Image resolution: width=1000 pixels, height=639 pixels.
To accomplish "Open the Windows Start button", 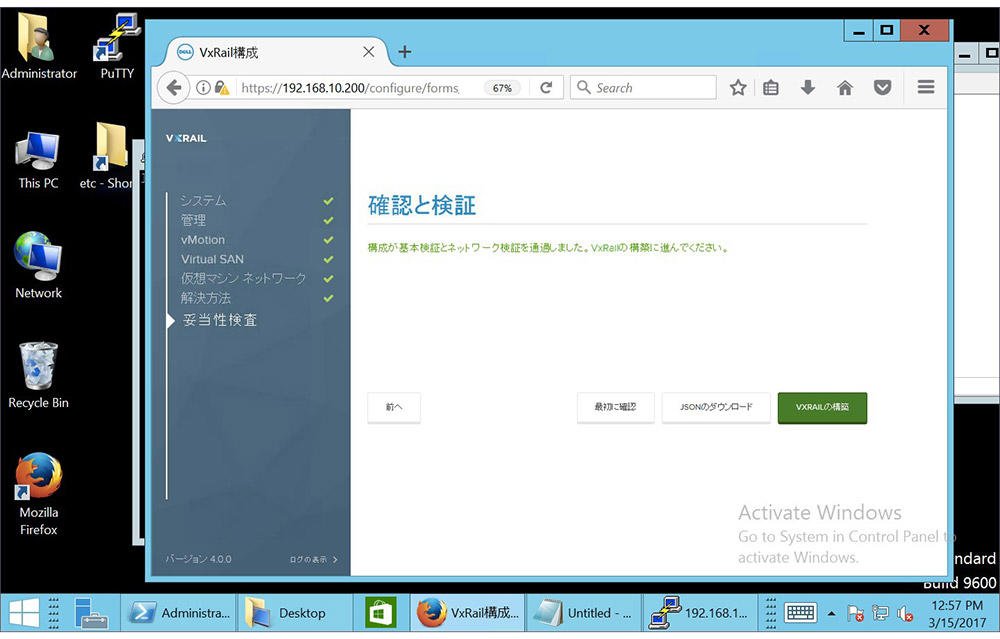I will click(24, 613).
